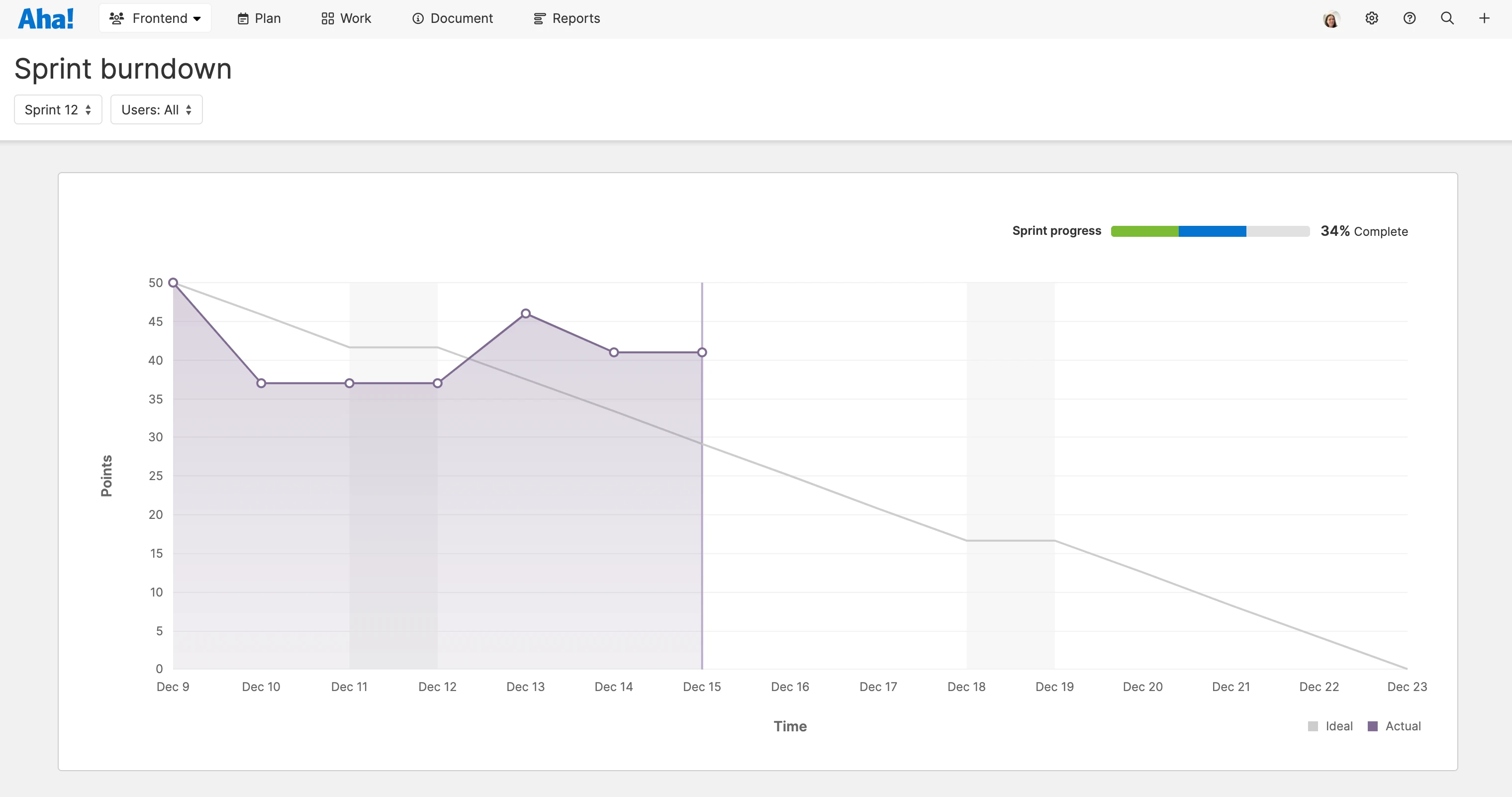This screenshot has width=1512, height=797.
Task: Click the plus add icon
Action: coord(1484,18)
